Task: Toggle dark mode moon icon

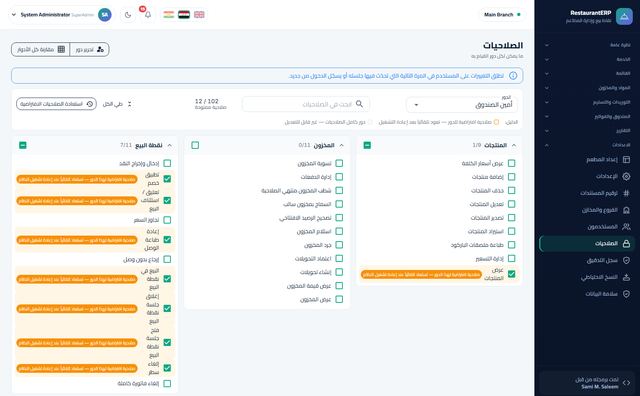Action: tap(128, 15)
